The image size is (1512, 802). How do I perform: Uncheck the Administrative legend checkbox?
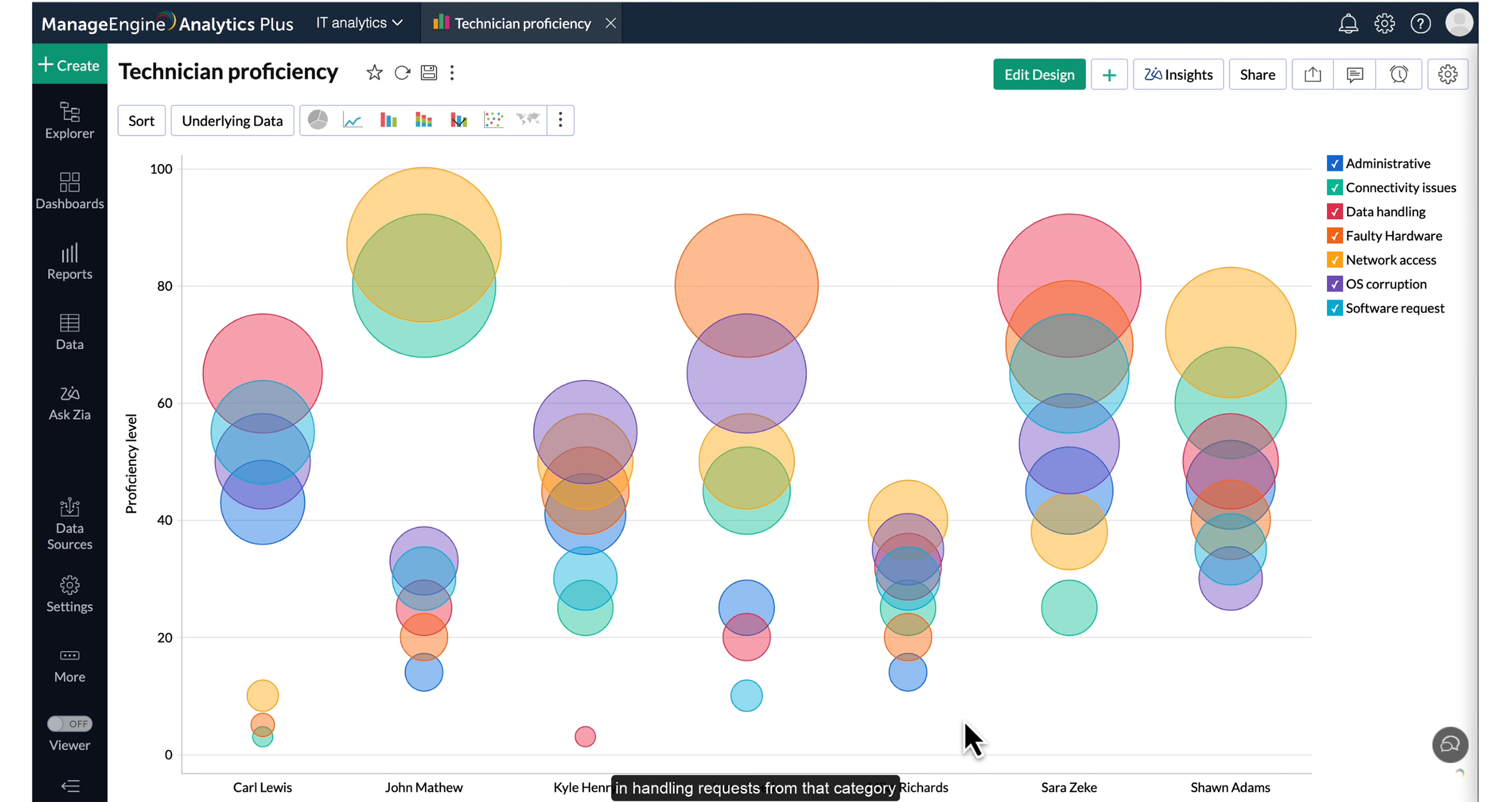coord(1334,164)
